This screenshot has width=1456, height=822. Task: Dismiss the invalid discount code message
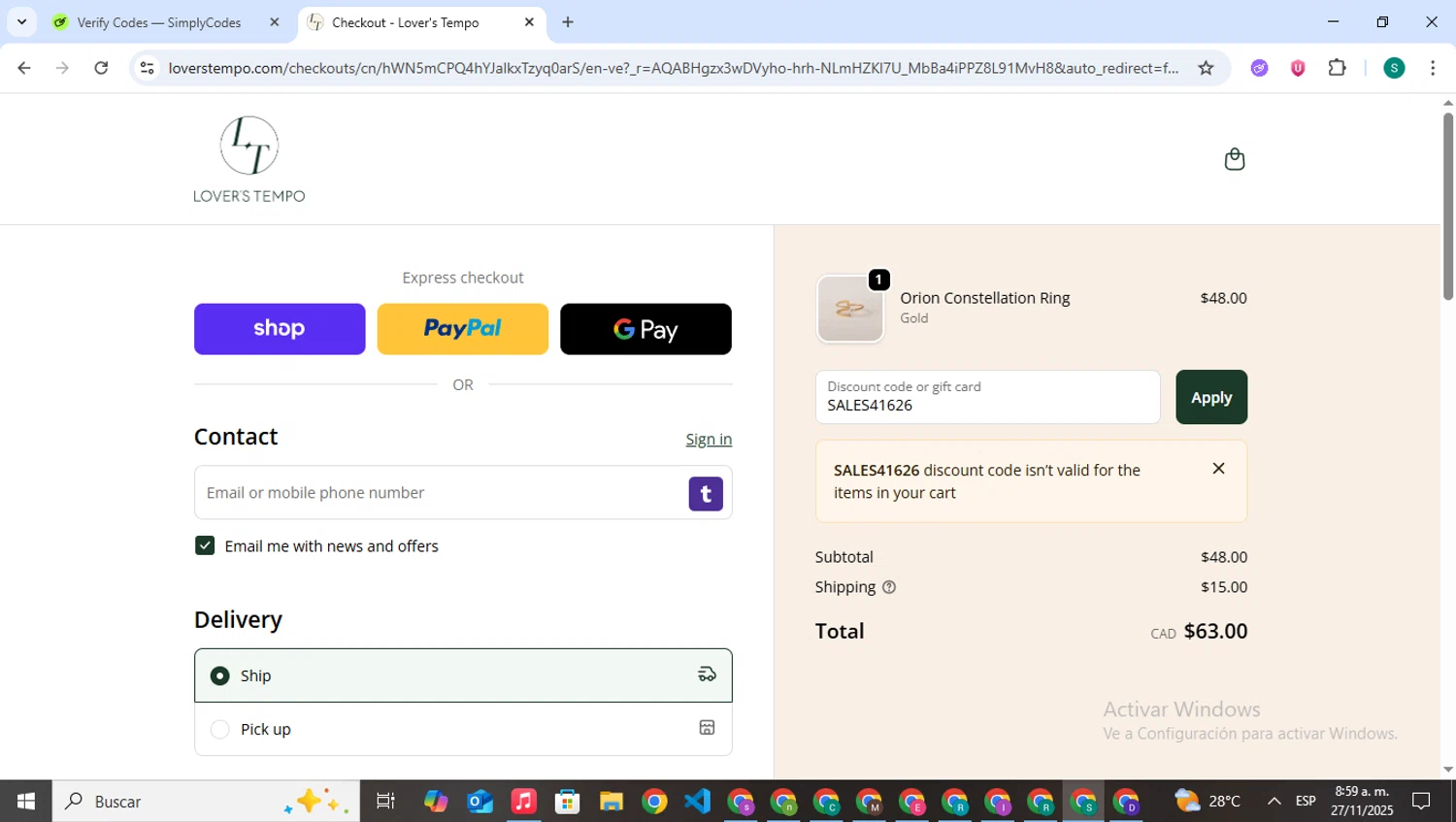(x=1218, y=469)
